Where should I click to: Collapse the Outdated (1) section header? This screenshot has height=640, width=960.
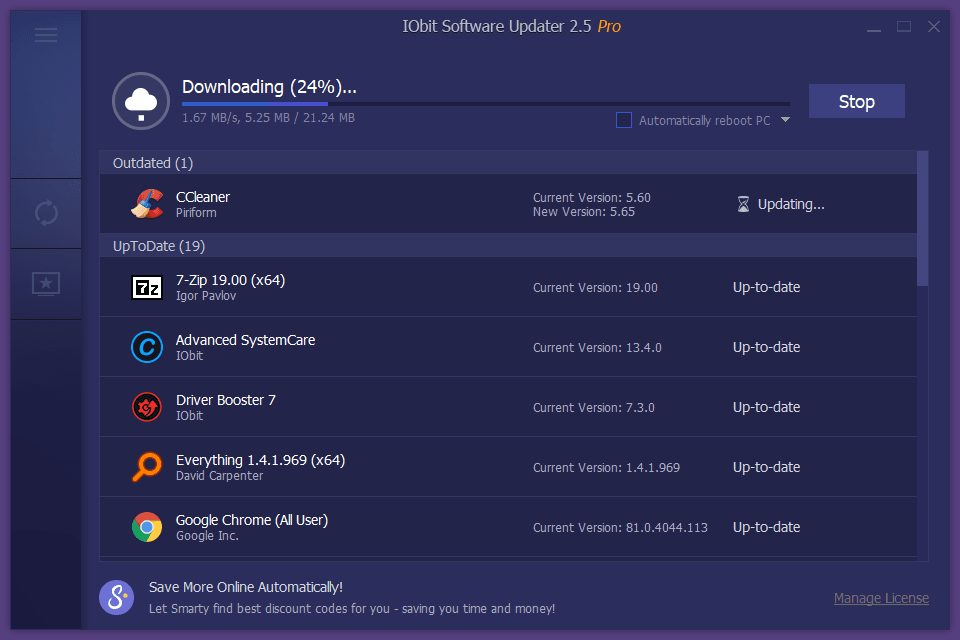(x=153, y=162)
